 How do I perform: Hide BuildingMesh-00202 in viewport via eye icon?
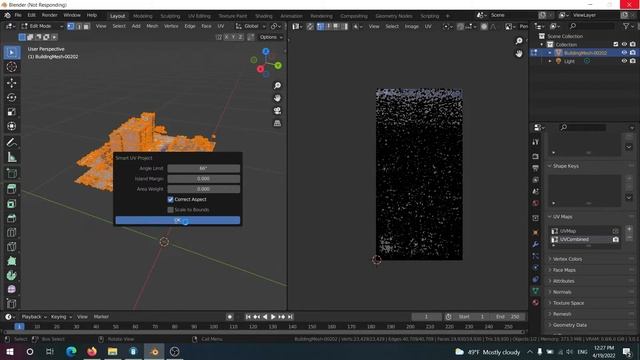pos(624,53)
